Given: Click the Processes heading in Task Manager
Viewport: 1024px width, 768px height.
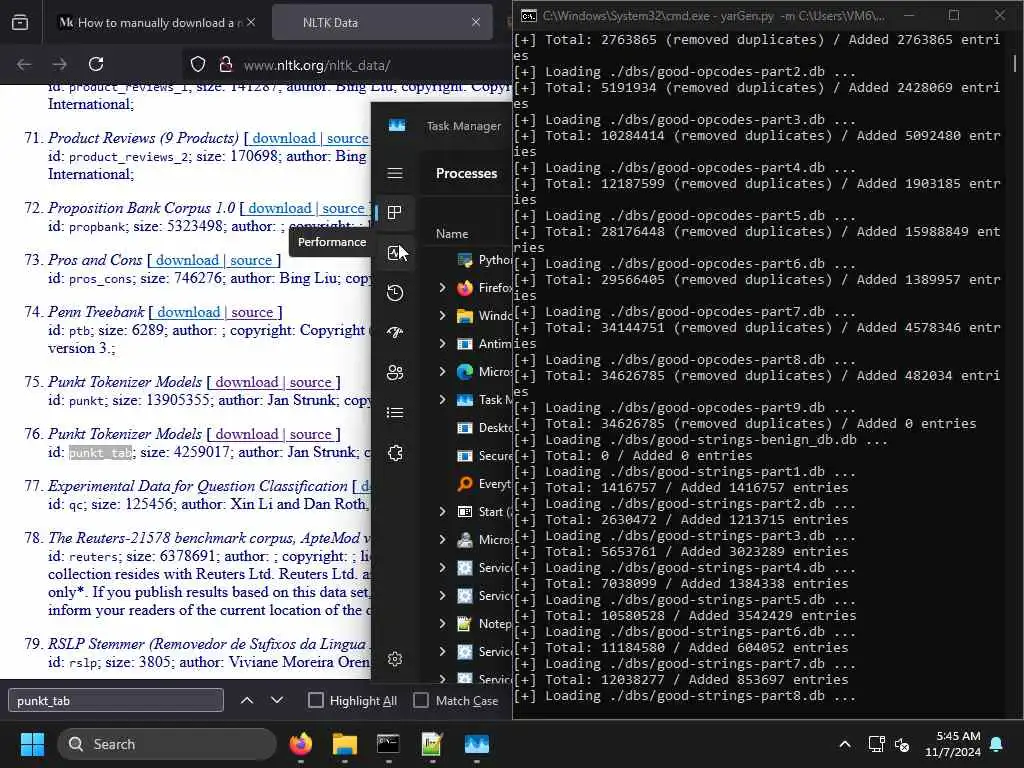Looking at the screenshot, I should [x=466, y=173].
